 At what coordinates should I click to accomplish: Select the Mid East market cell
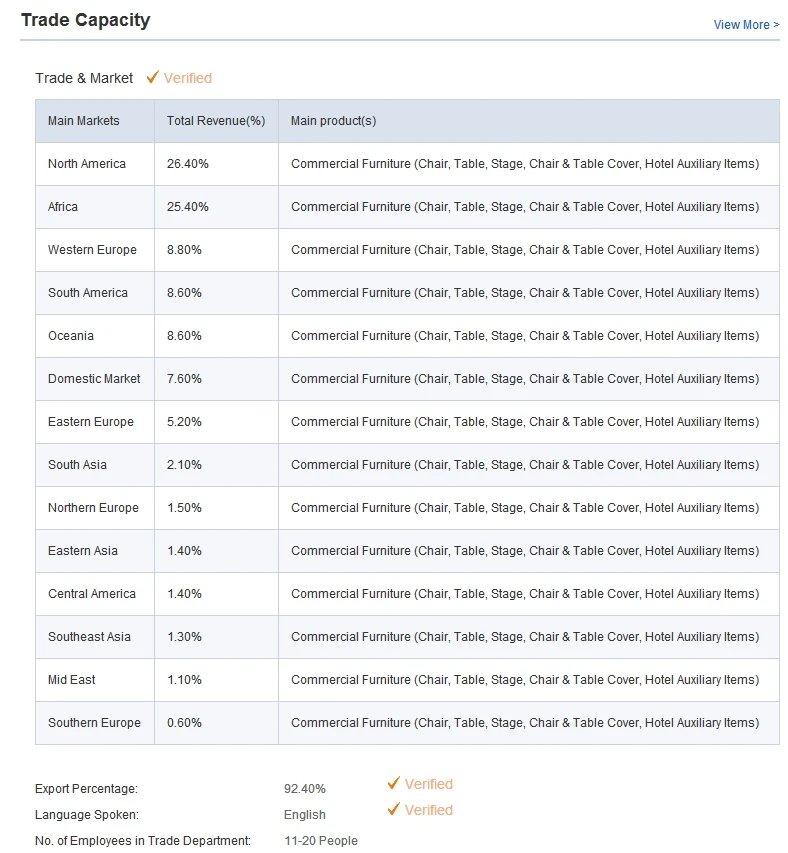tap(72, 680)
